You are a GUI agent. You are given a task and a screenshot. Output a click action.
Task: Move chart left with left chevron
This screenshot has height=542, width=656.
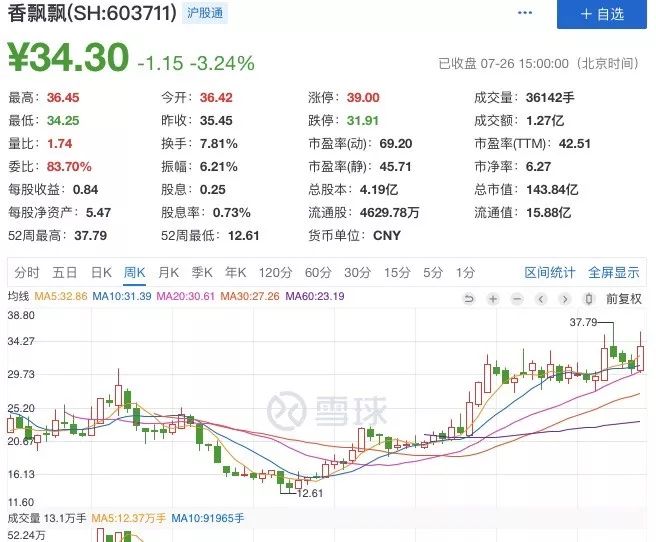click(x=541, y=299)
